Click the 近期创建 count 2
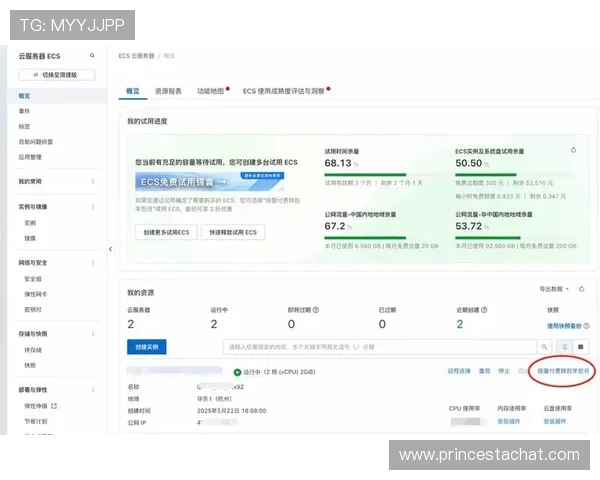This screenshot has width=600, height=480. click(x=460, y=324)
